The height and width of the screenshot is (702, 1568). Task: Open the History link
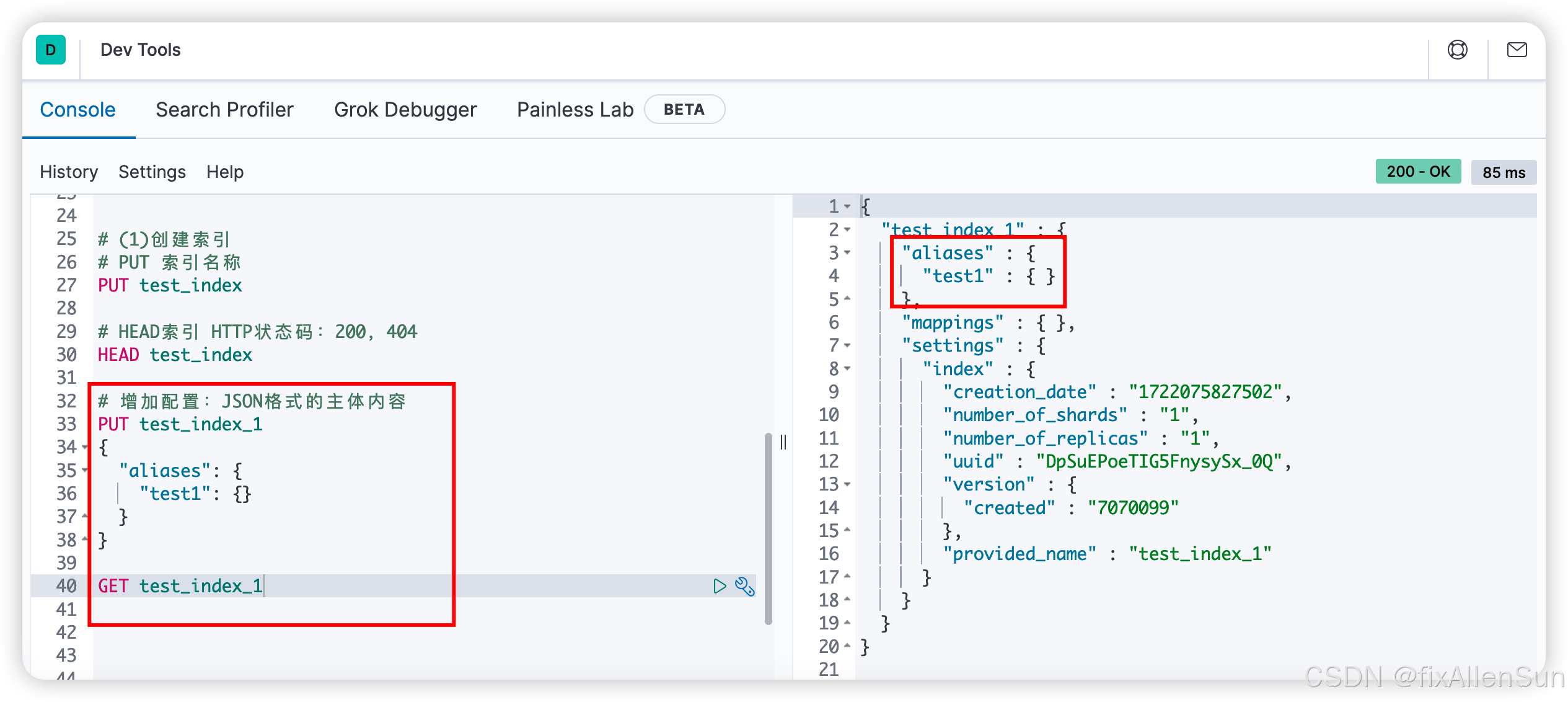coord(69,172)
